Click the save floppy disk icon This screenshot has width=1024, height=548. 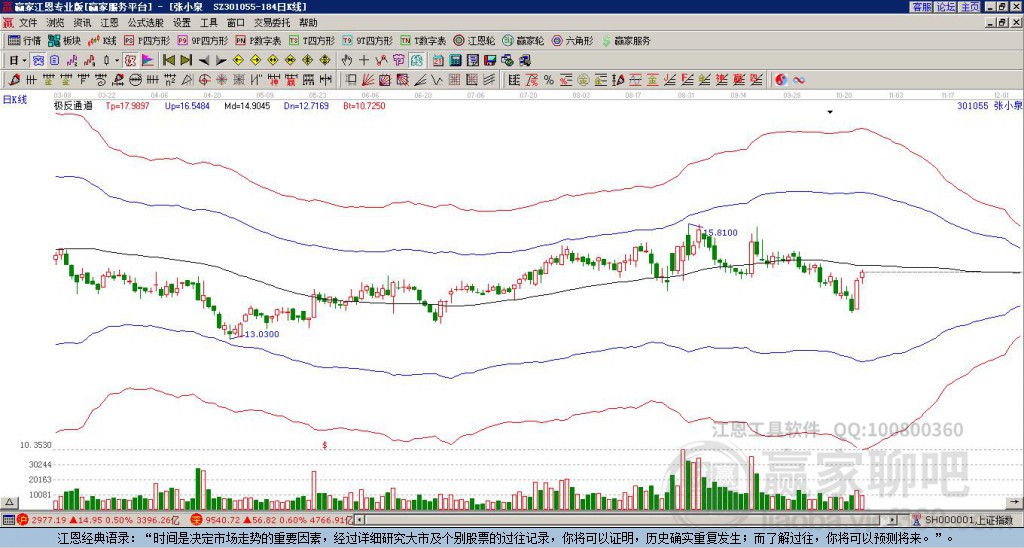(490, 61)
